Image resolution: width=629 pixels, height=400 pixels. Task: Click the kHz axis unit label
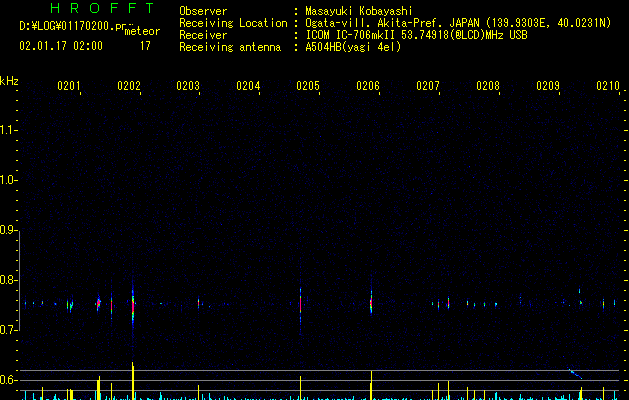pos(9,81)
